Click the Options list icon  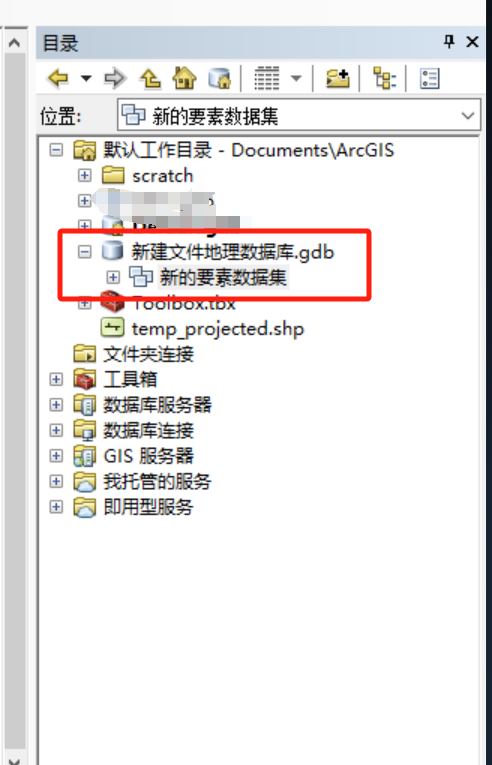coord(430,78)
